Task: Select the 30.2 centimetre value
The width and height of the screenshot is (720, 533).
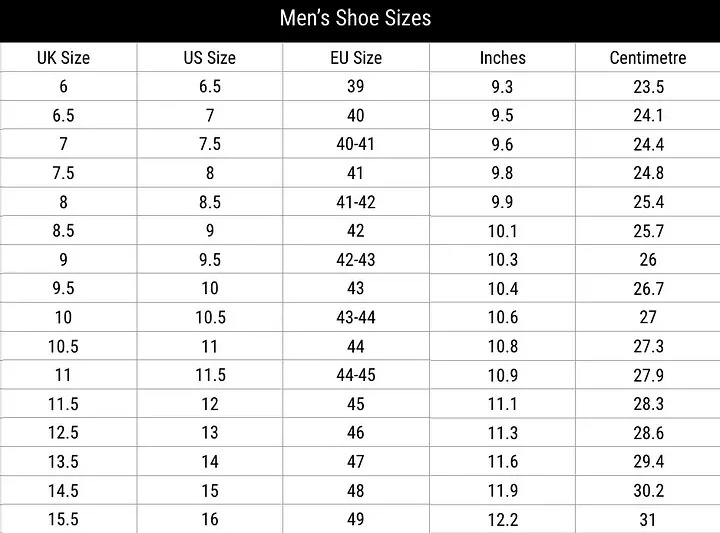Action: pos(648,491)
